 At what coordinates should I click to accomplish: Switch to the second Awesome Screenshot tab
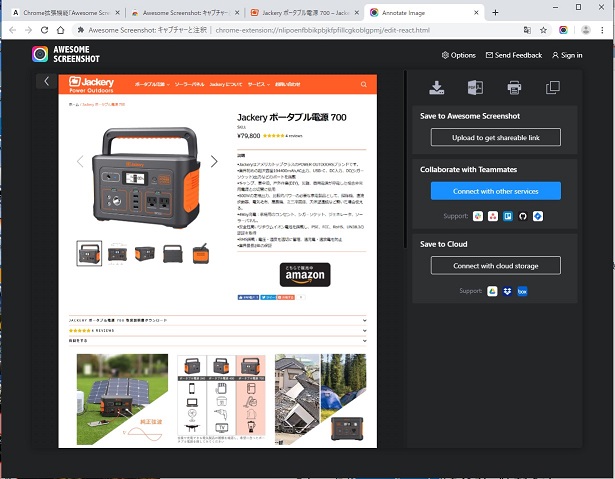click(x=186, y=13)
